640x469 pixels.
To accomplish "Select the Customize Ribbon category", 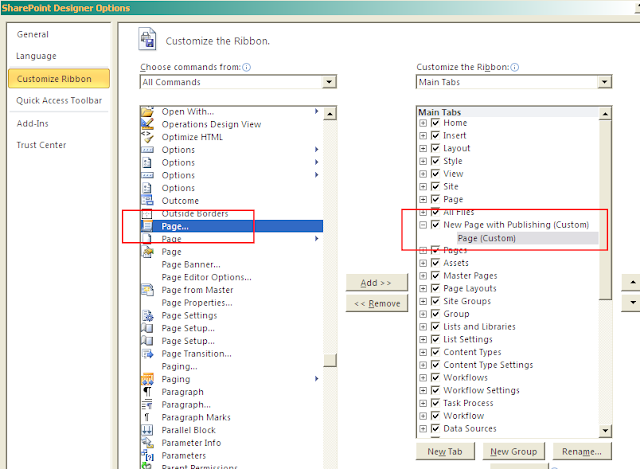I will click(59, 78).
